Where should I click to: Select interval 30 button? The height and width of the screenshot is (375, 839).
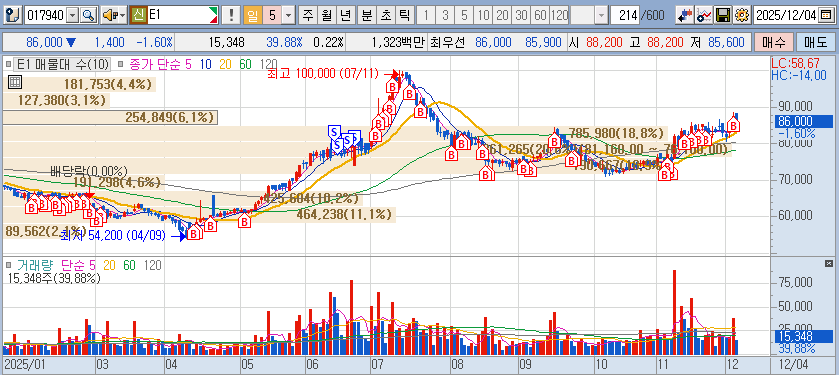coord(521,15)
